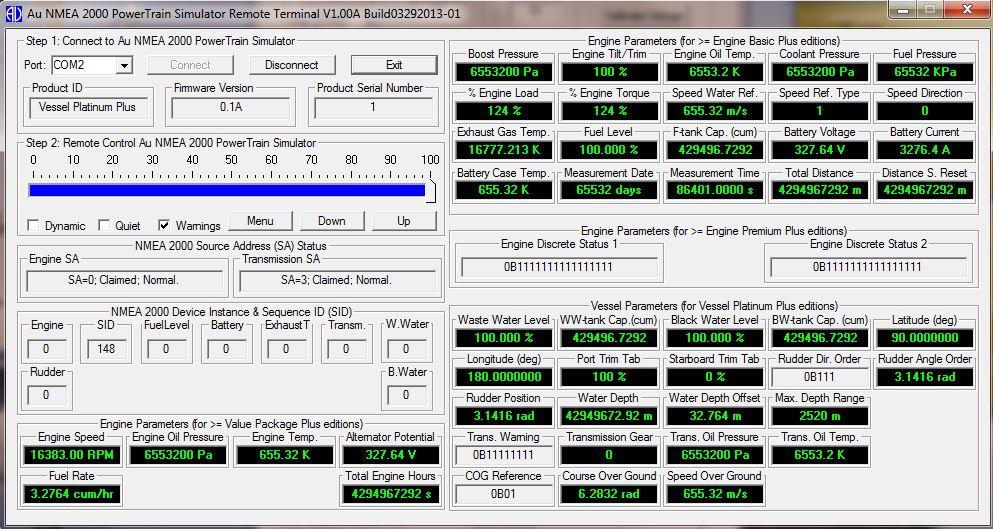The height and width of the screenshot is (529, 993).
Task: Click the Engine SA status field
Action: 123,280
